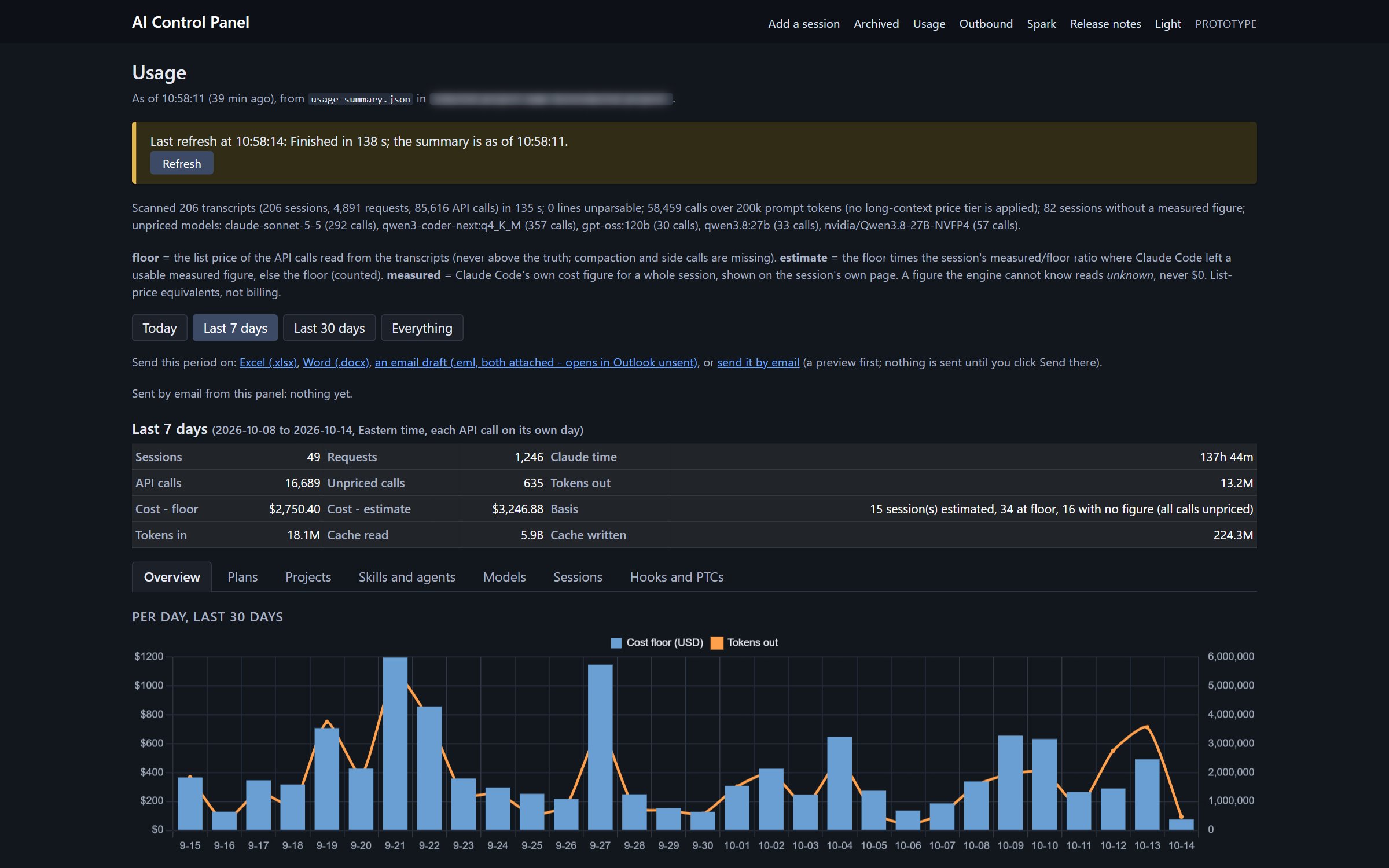
Task: Go to the Archived nav link
Action: point(876,24)
